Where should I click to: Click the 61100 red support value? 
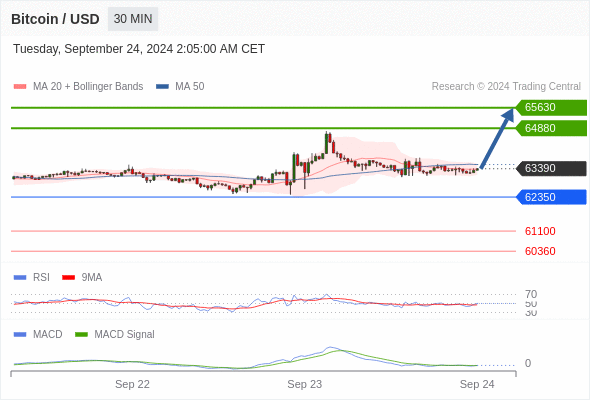coord(540,231)
